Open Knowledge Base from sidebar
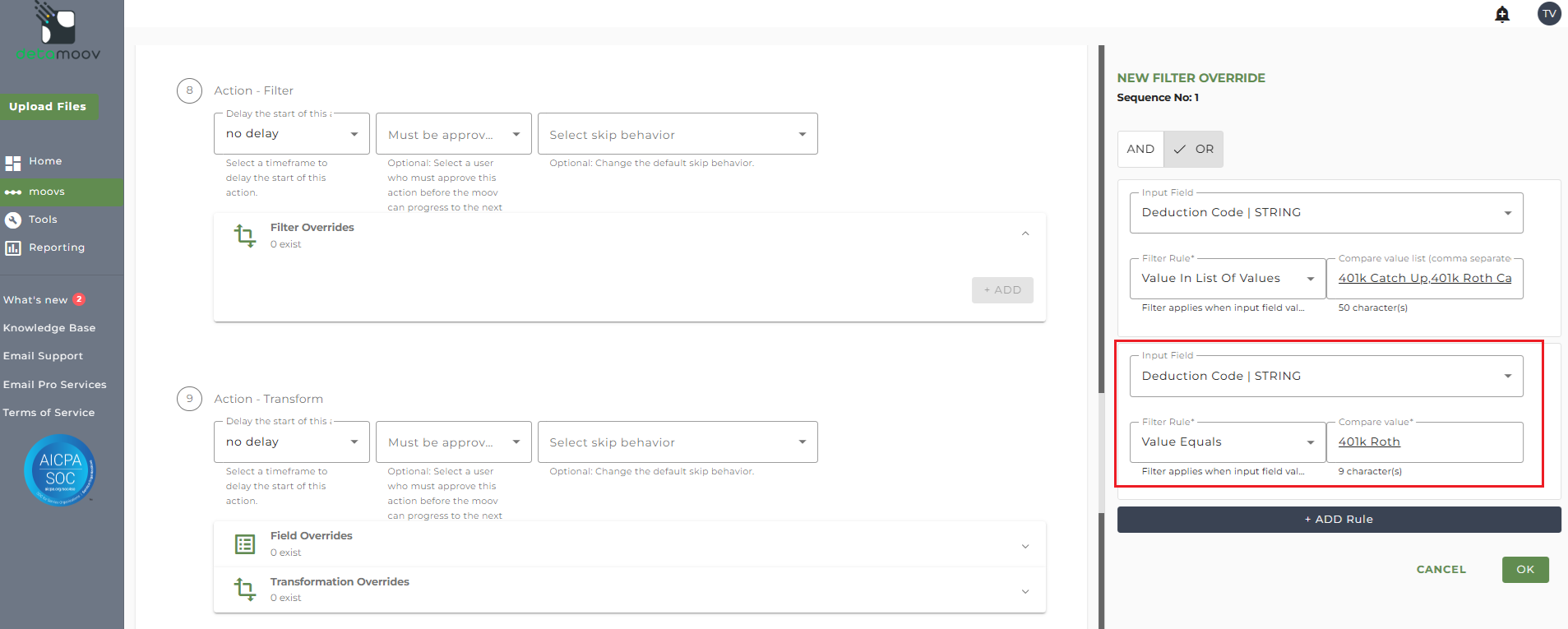The image size is (1568, 629). tap(49, 328)
